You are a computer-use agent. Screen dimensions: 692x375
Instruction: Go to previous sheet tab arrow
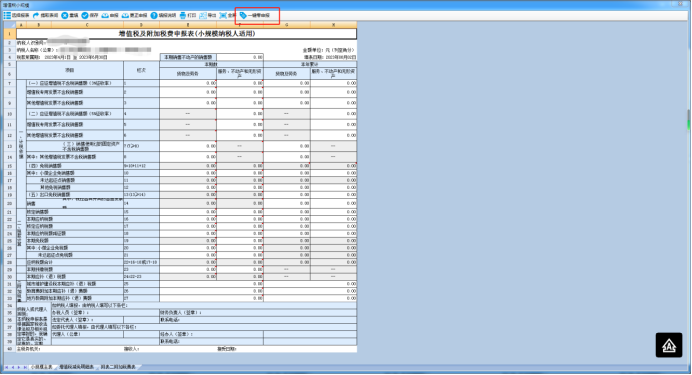(12, 367)
